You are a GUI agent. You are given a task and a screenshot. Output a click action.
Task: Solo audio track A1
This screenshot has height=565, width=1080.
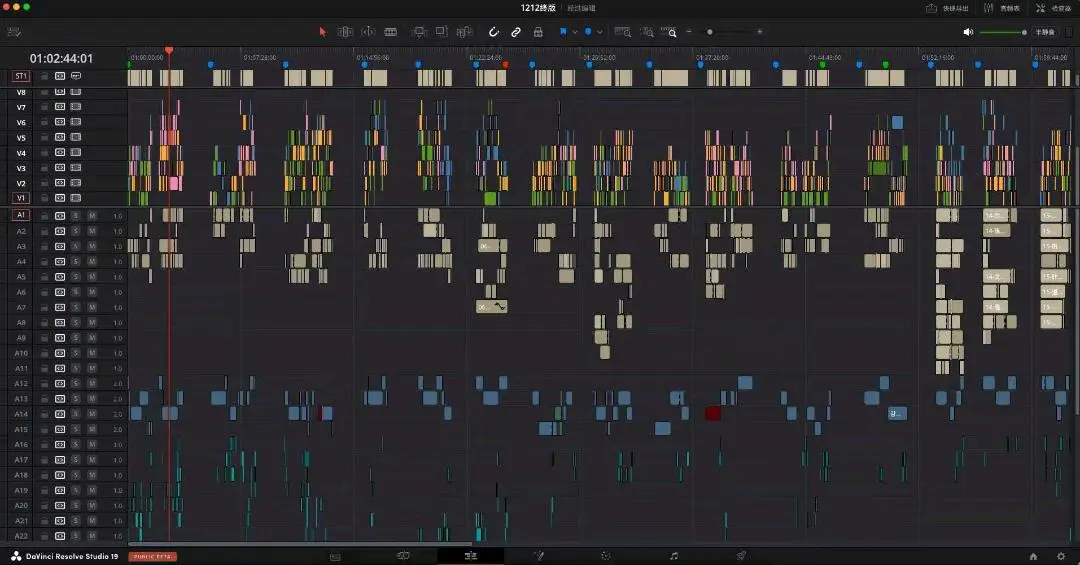tap(76, 216)
